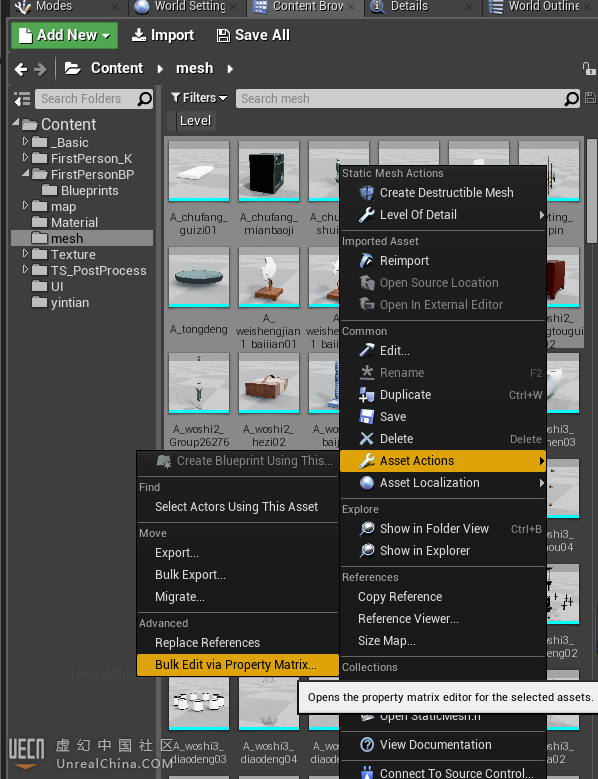The image size is (598, 779).
Task: Click the save search icon beside the mesh search
Action: [x=591, y=98]
